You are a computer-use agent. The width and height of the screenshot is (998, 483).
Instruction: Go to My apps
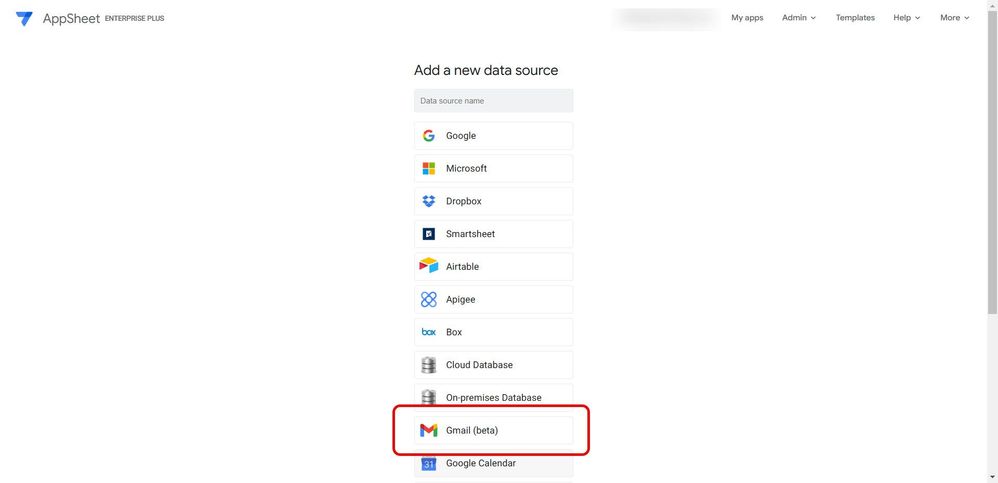pyautogui.click(x=747, y=18)
